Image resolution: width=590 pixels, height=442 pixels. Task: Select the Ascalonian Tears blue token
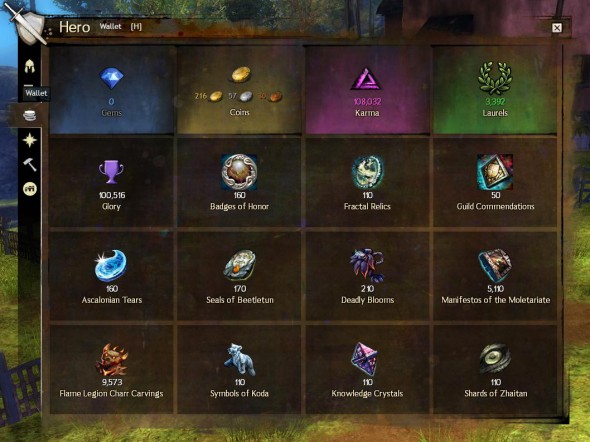tap(111, 266)
